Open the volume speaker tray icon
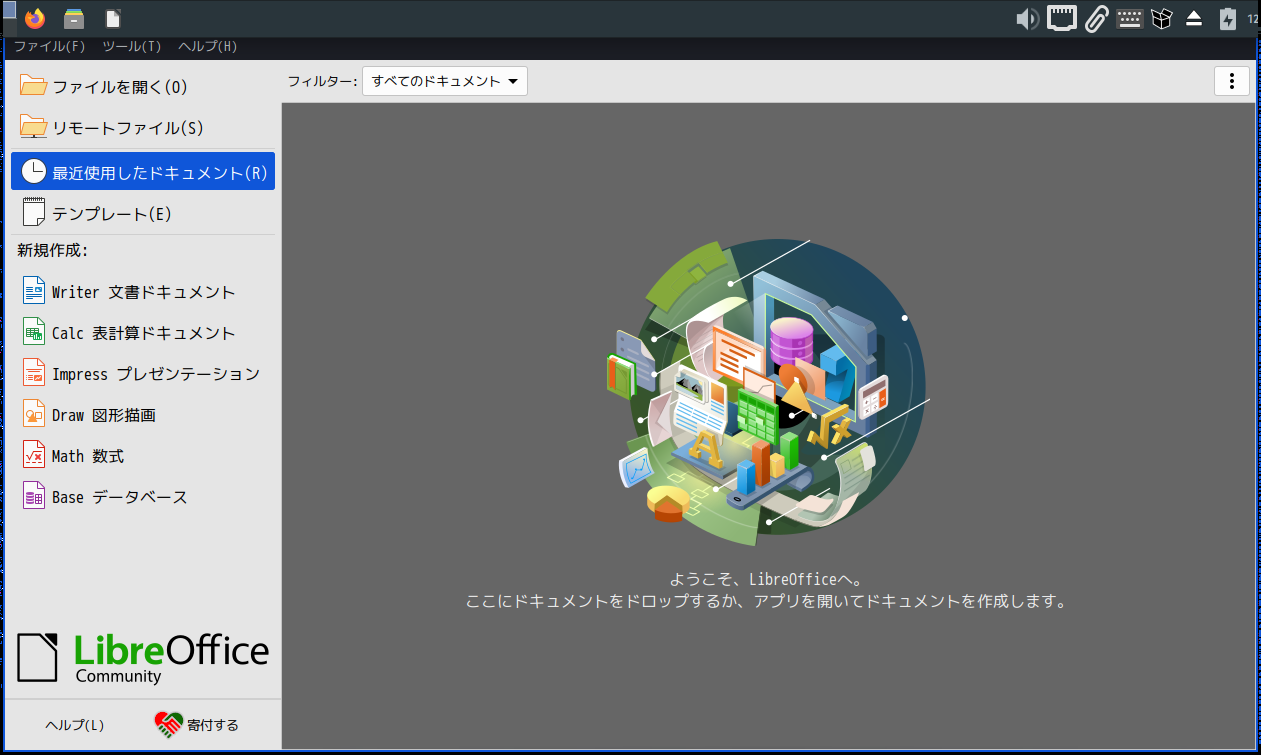Viewport: 1261px width, 755px height. 1027,18
